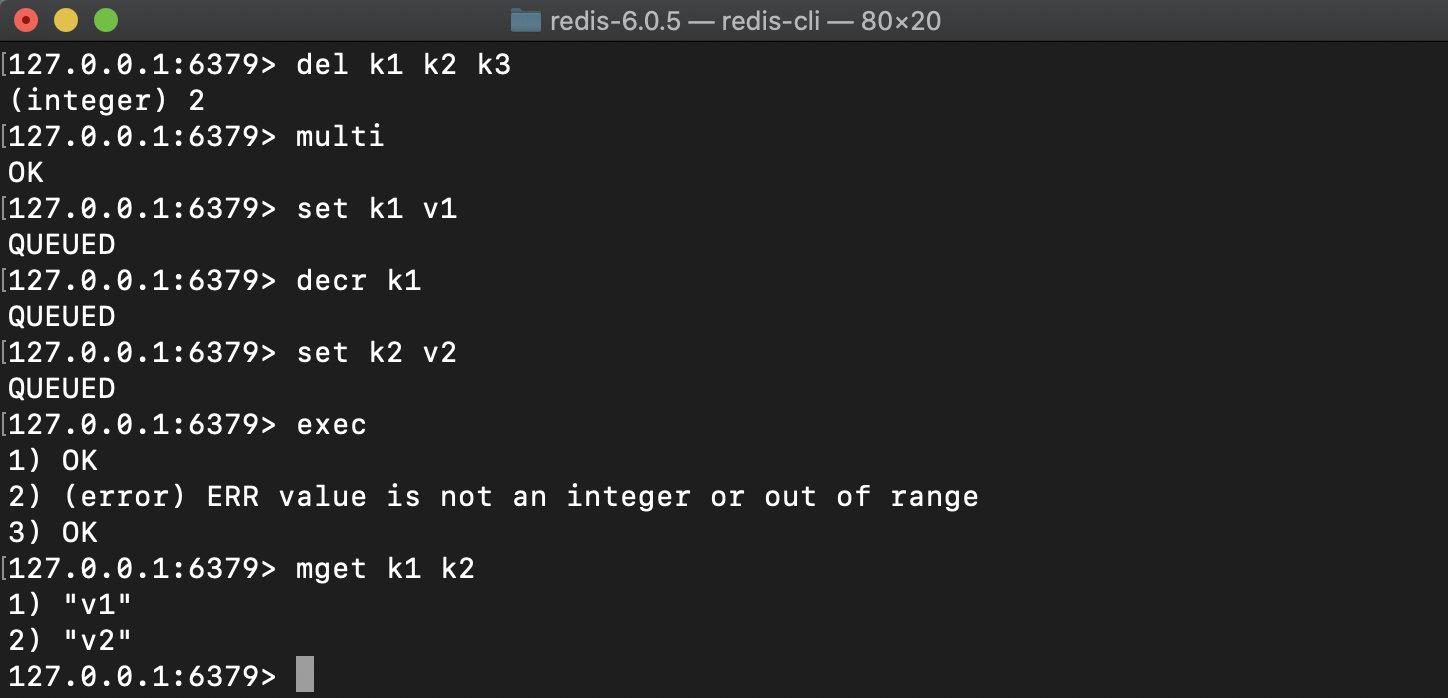This screenshot has height=698, width=1448.
Task: Select the 'multi' command line
Action: 339,136
